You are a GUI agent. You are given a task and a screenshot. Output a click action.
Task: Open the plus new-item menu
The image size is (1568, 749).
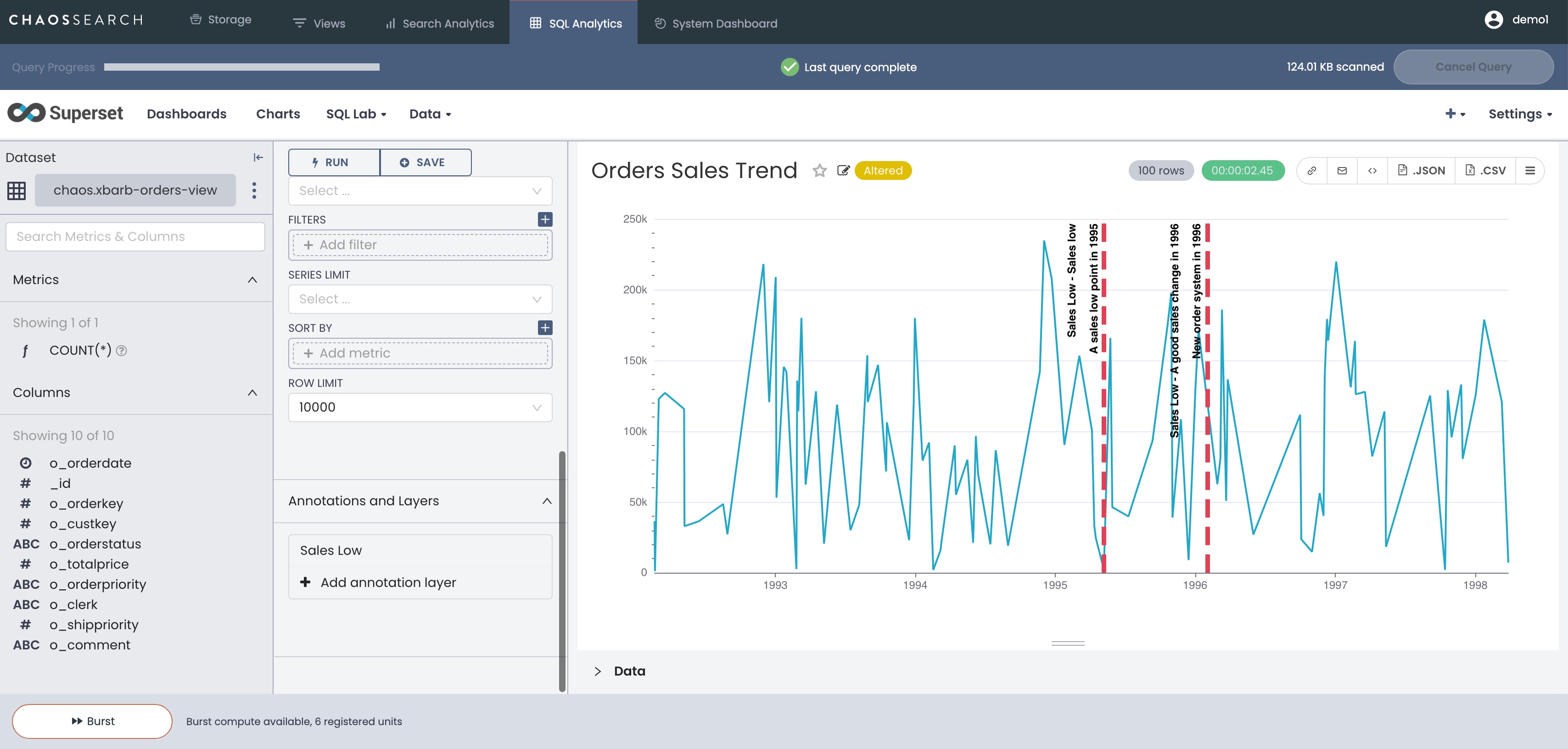1455,114
